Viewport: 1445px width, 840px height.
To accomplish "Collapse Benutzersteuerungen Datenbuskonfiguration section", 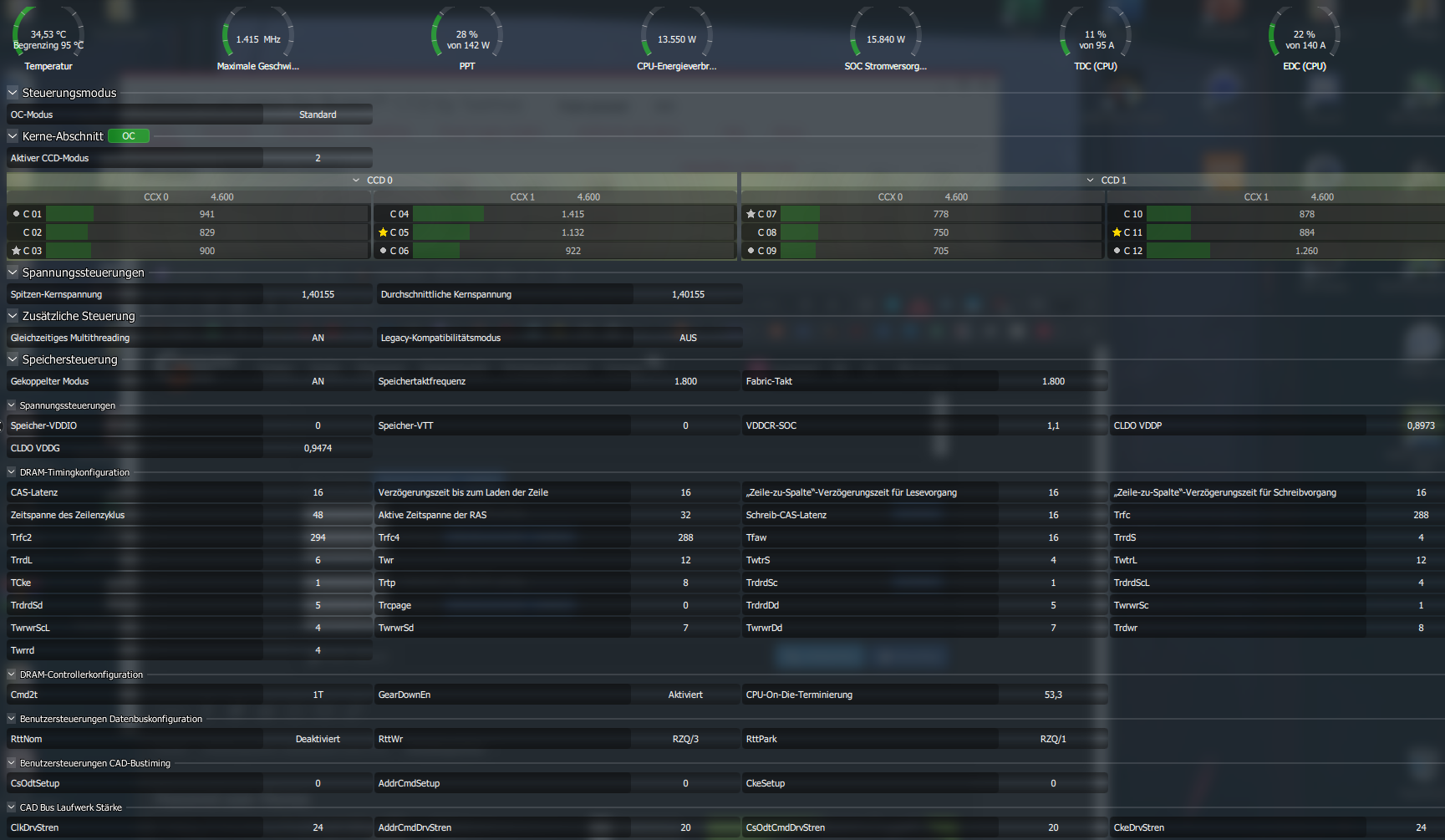I will click(12, 719).
